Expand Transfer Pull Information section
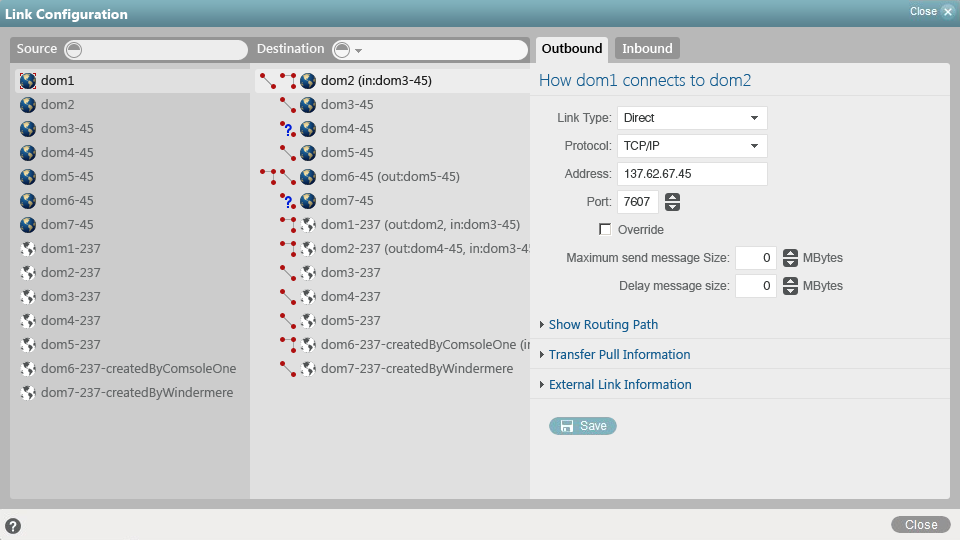The image size is (960, 540). tap(619, 355)
